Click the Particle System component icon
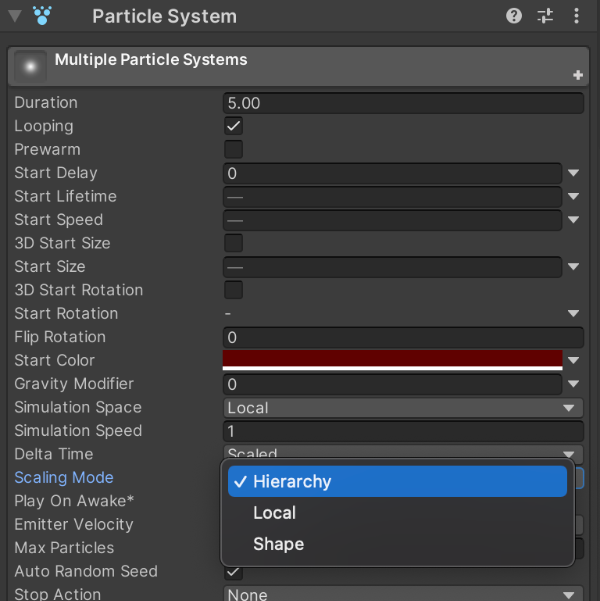This screenshot has height=601, width=600. pyautogui.click(x=42, y=16)
